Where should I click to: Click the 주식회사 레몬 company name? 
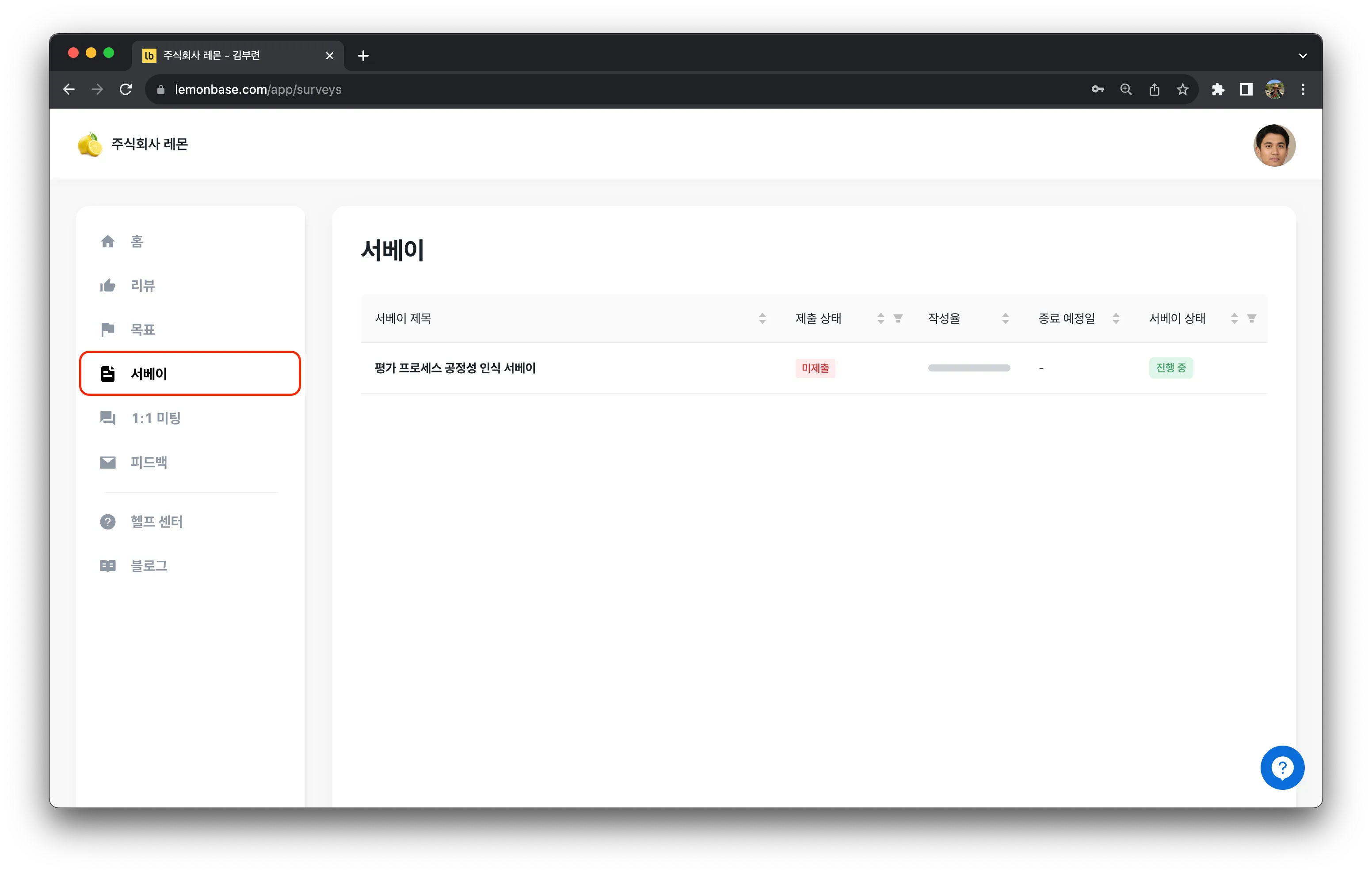pos(149,144)
